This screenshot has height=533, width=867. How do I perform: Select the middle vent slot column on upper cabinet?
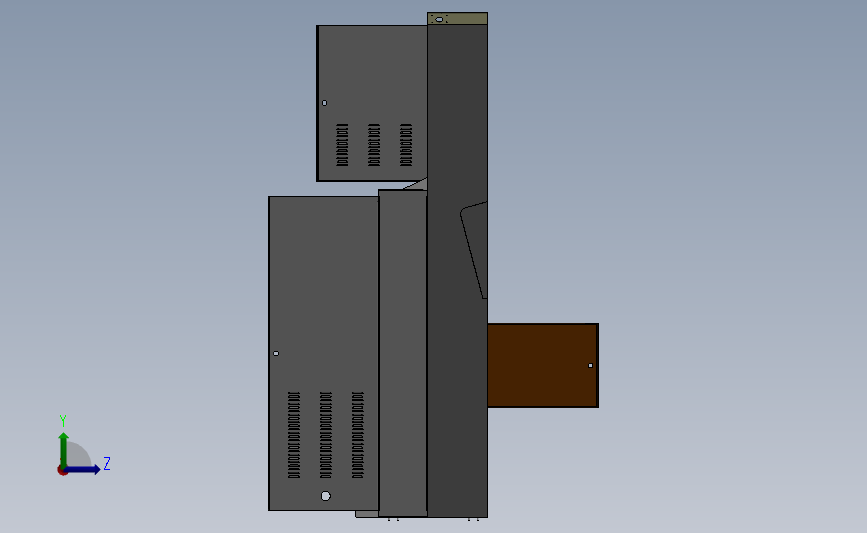pyautogui.click(x=374, y=145)
